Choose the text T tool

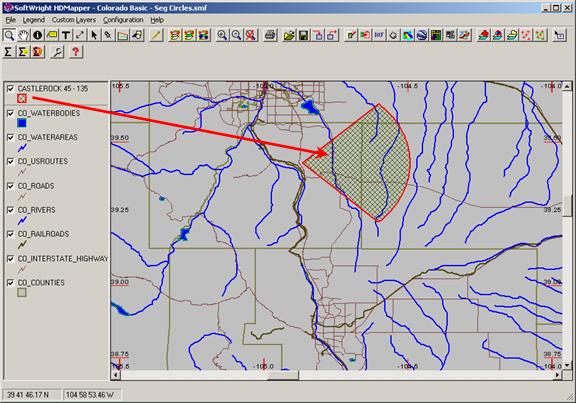click(66, 35)
